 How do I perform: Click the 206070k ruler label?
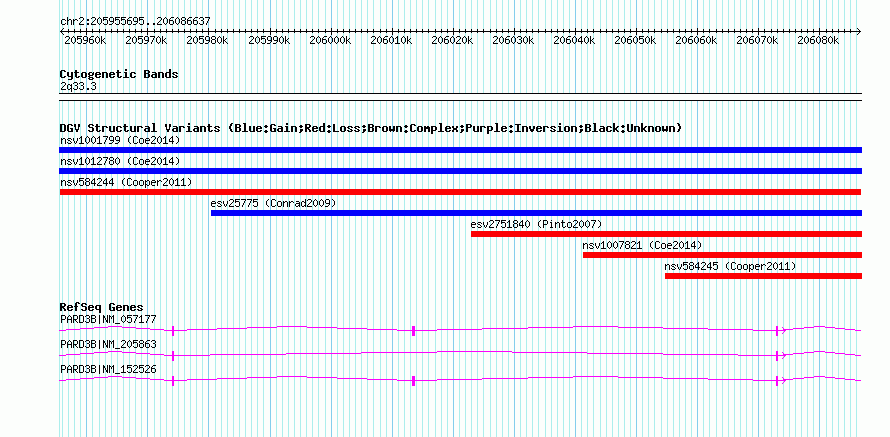tap(758, 40)
